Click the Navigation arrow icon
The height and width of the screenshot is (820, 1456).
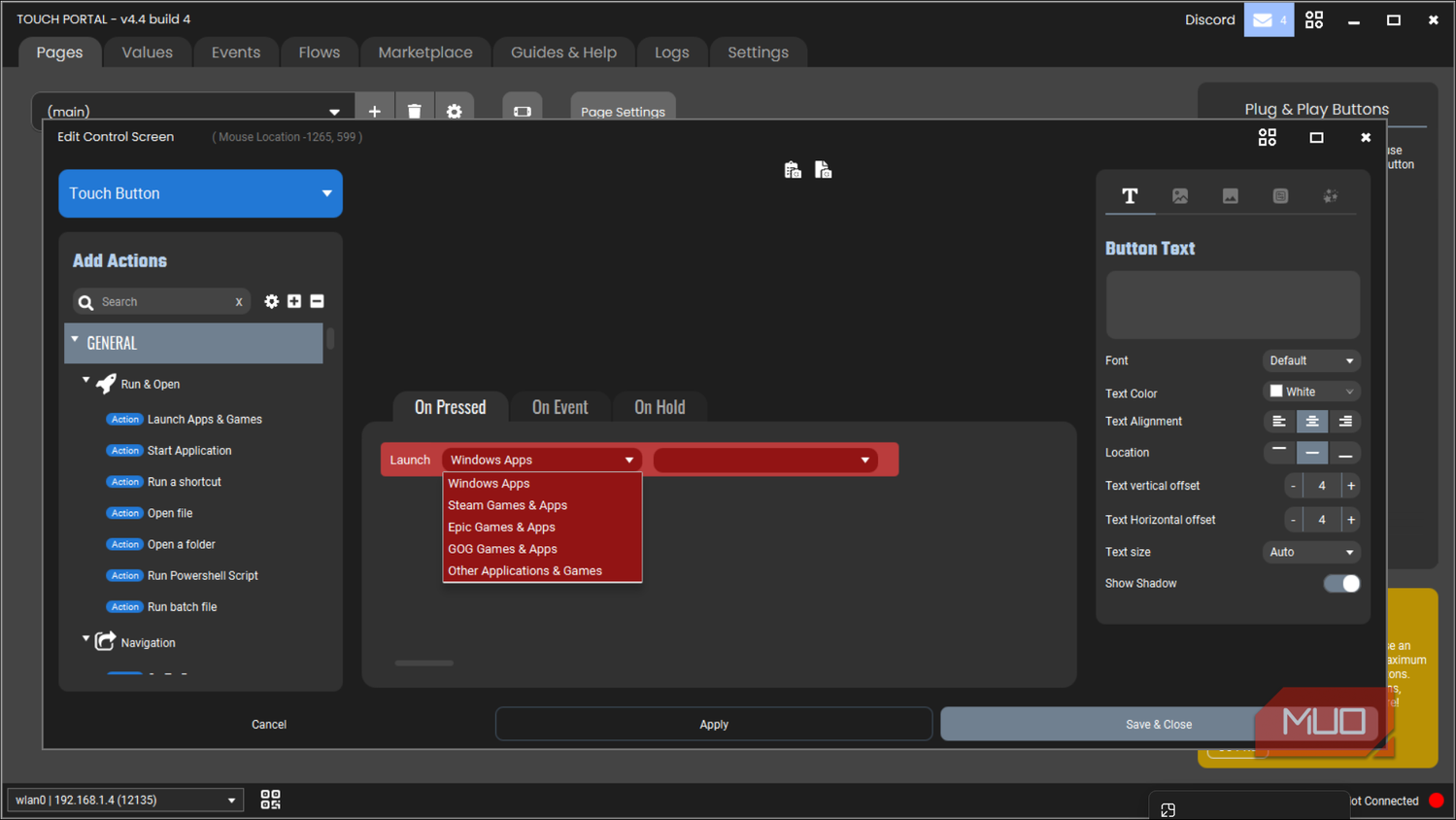(x=105, y=641)
